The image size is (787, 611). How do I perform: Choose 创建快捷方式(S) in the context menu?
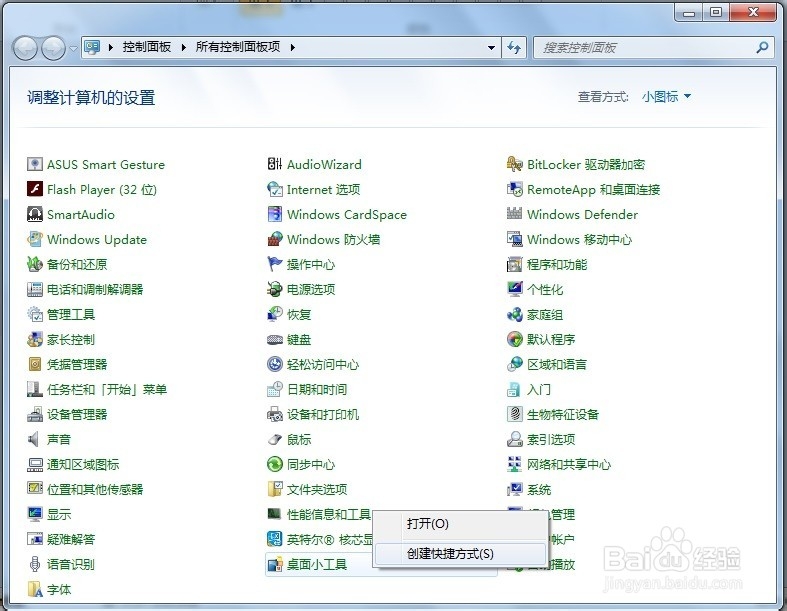[459, 553]
